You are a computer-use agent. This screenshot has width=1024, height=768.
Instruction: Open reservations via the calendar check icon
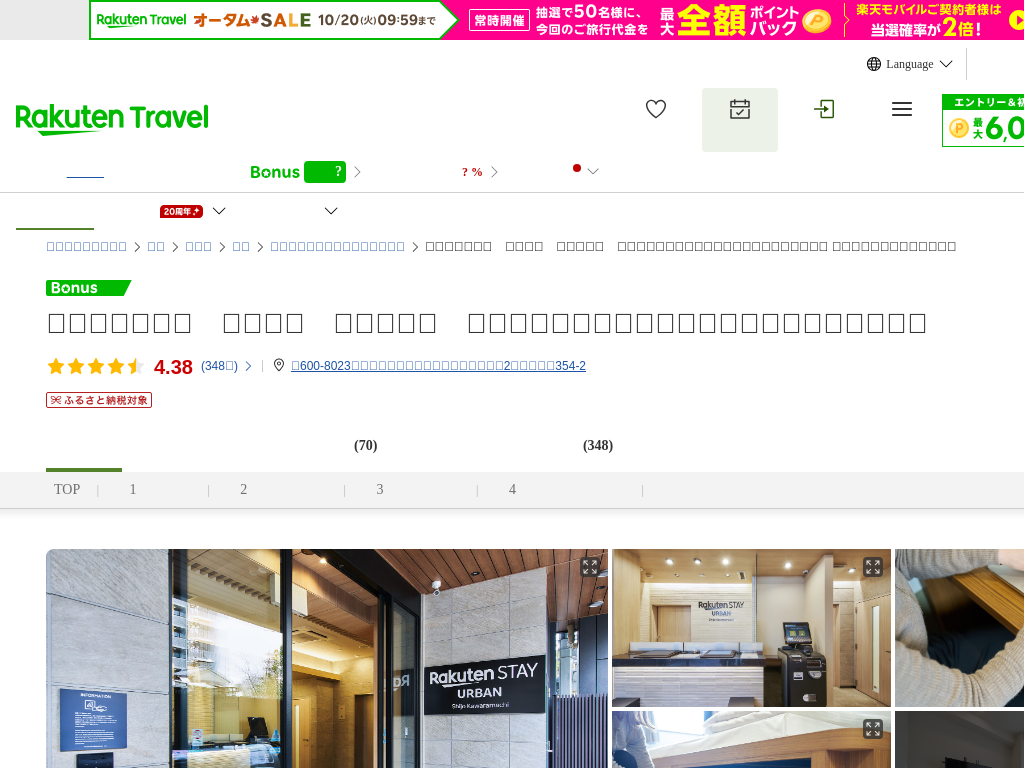[x=740, y=109]
